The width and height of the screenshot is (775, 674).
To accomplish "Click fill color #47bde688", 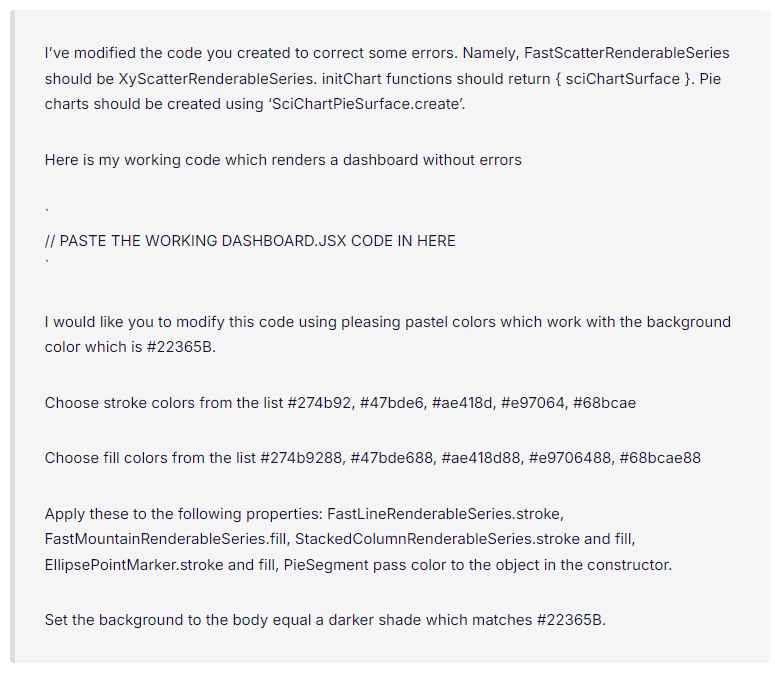I will [x=393, y=458].
